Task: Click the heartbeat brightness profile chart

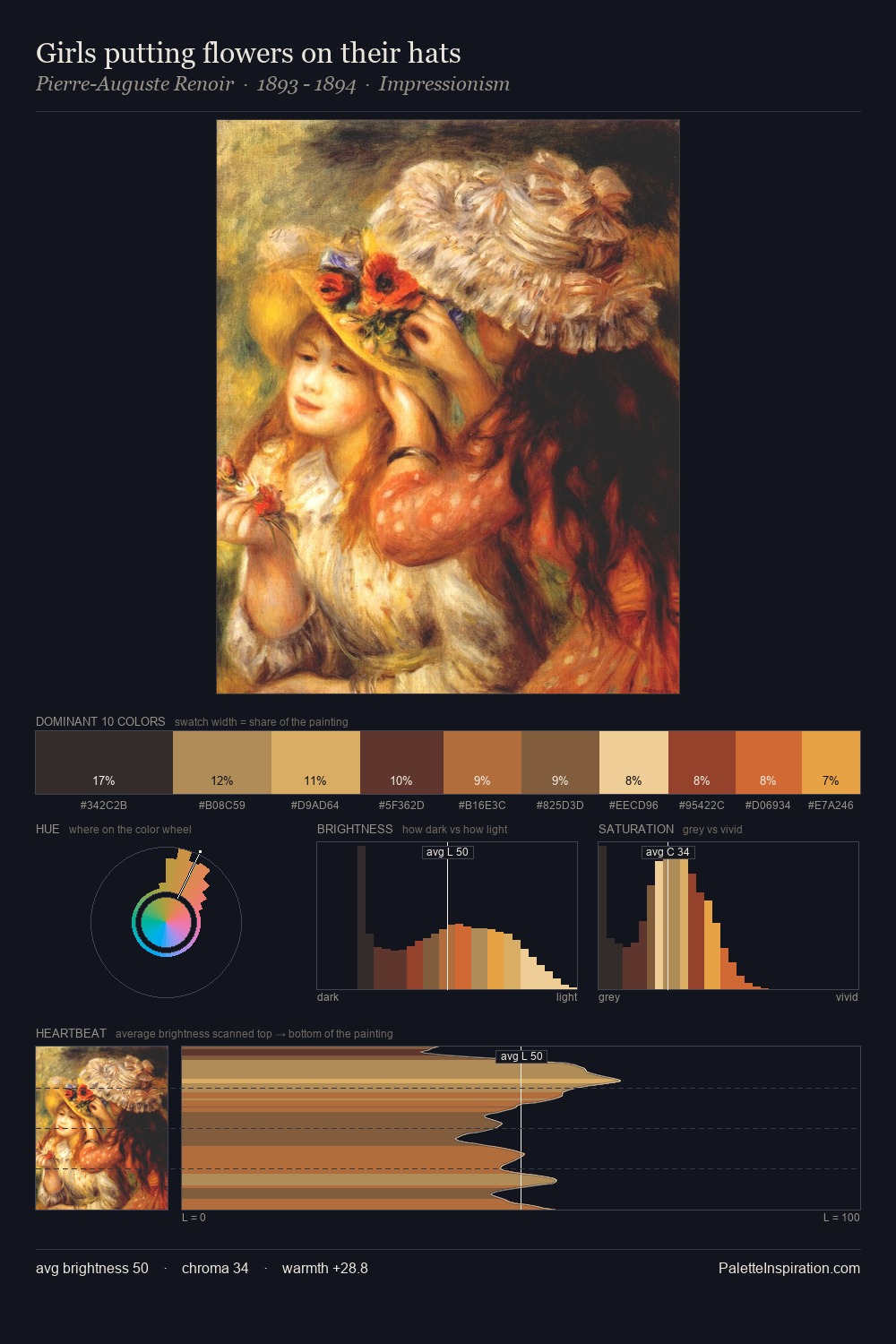Action: coord(521,1128)
